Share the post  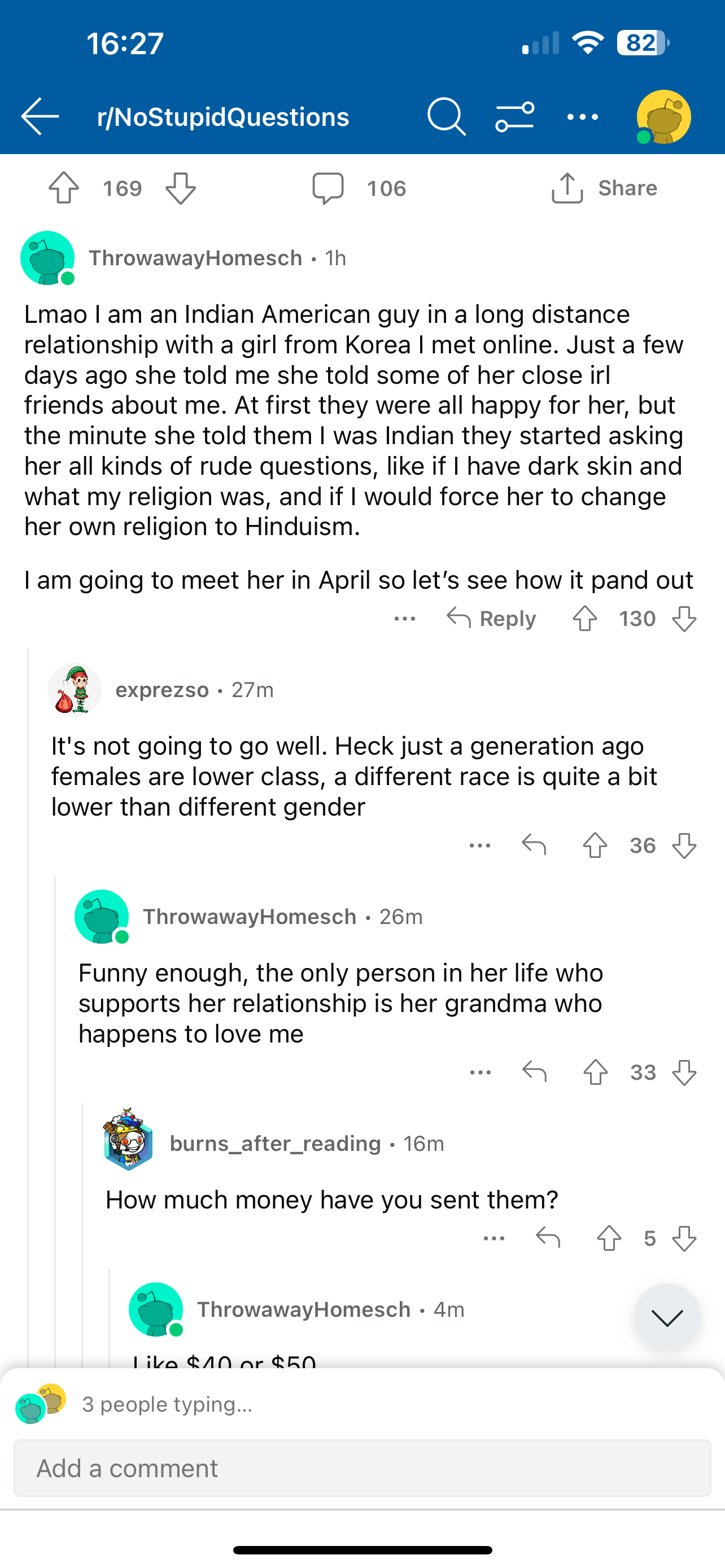click(x=605, y=188)
